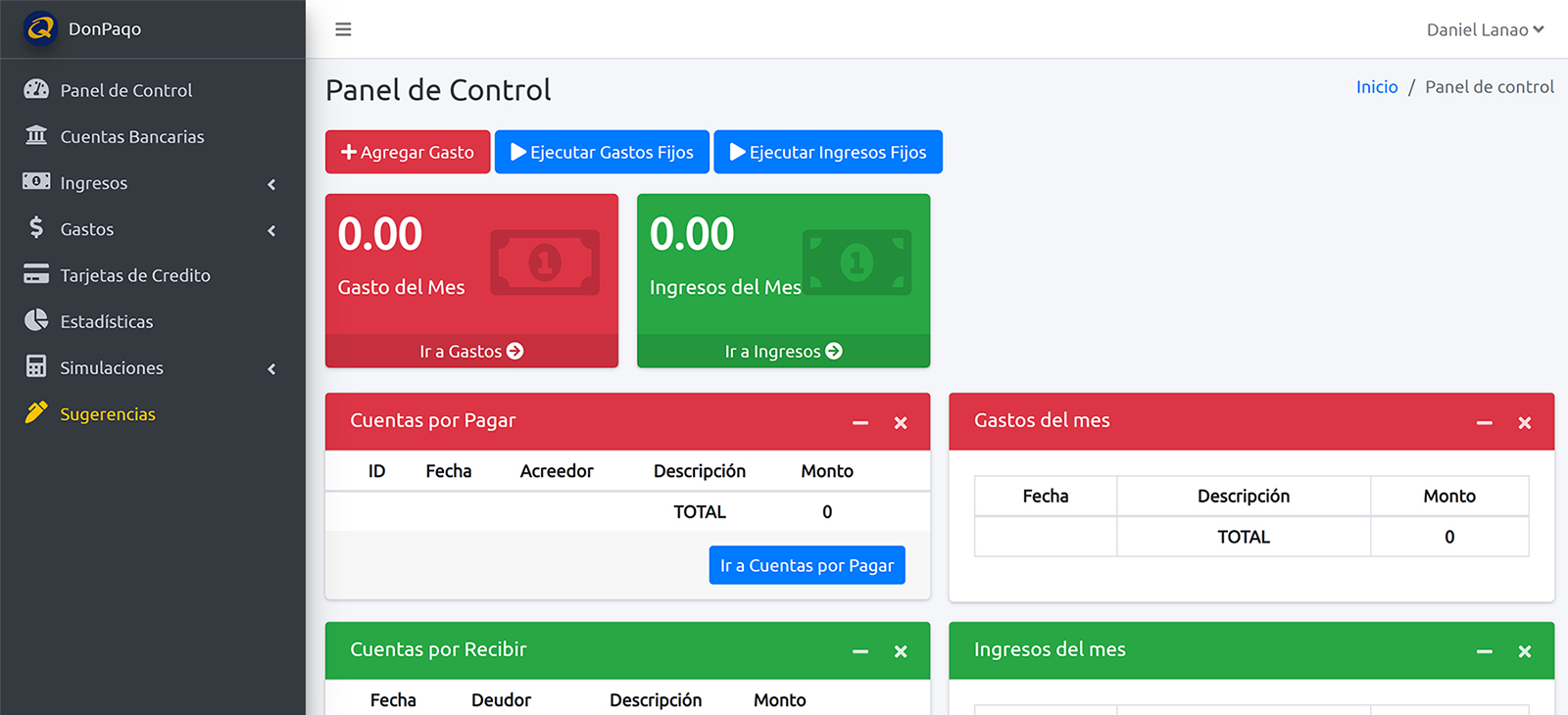Click the Gasto del Mes 0.00 value
The height and width of the screenshot is (715, 1568).
pyautogui.click(x=380, y=234)
